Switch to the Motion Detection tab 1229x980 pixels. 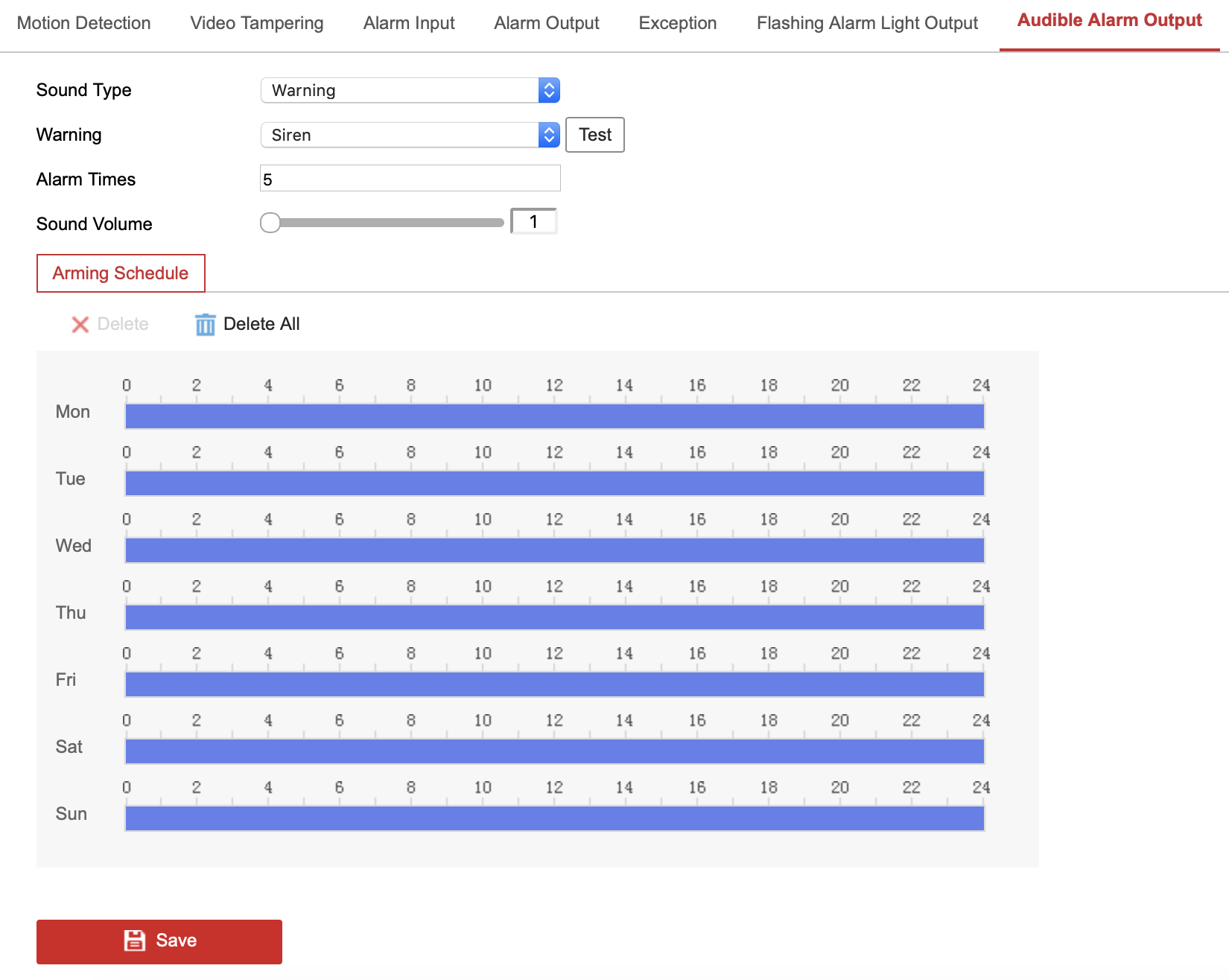(x=83, y=23)
